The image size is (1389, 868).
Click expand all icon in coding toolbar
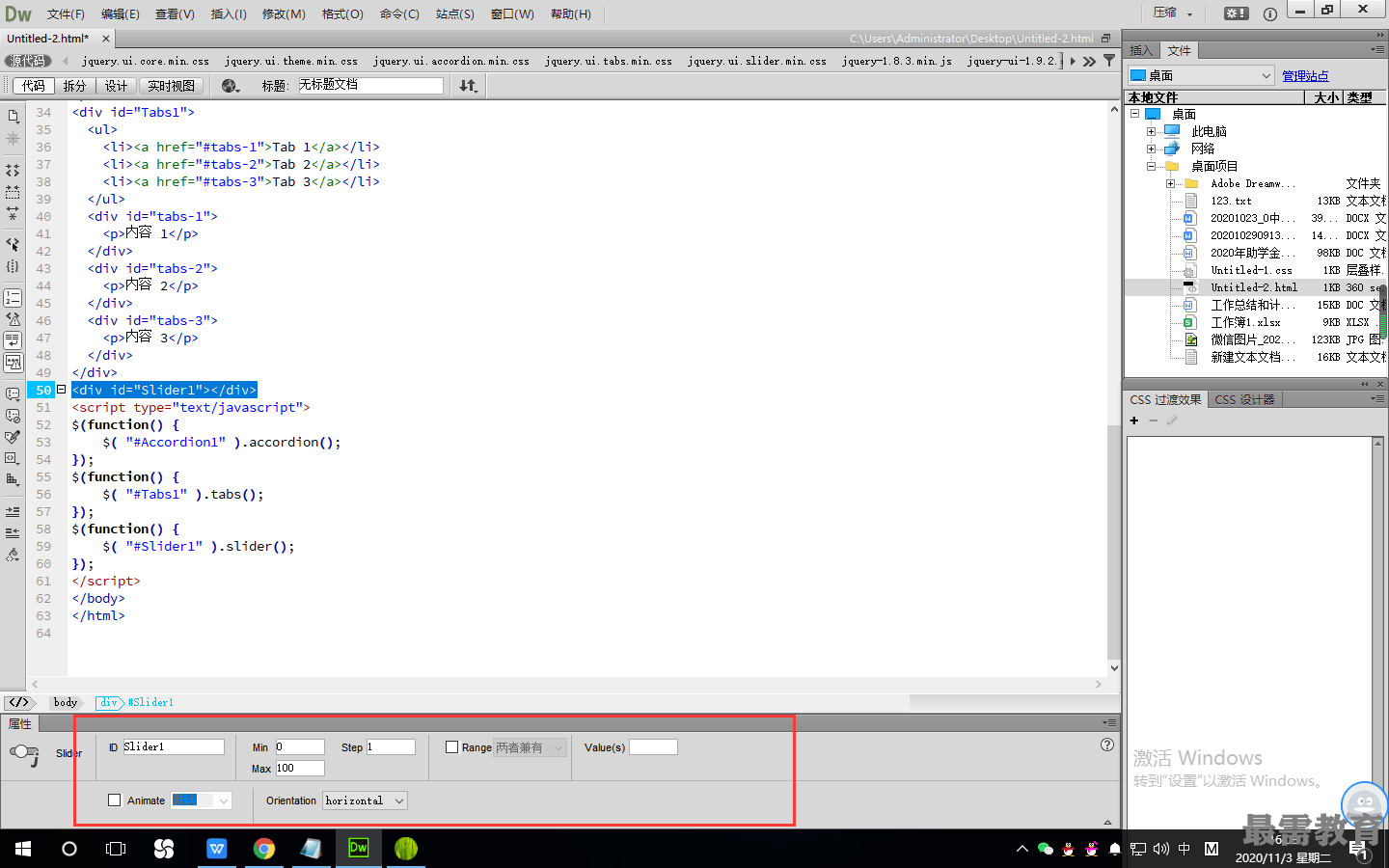click(13, 213)
